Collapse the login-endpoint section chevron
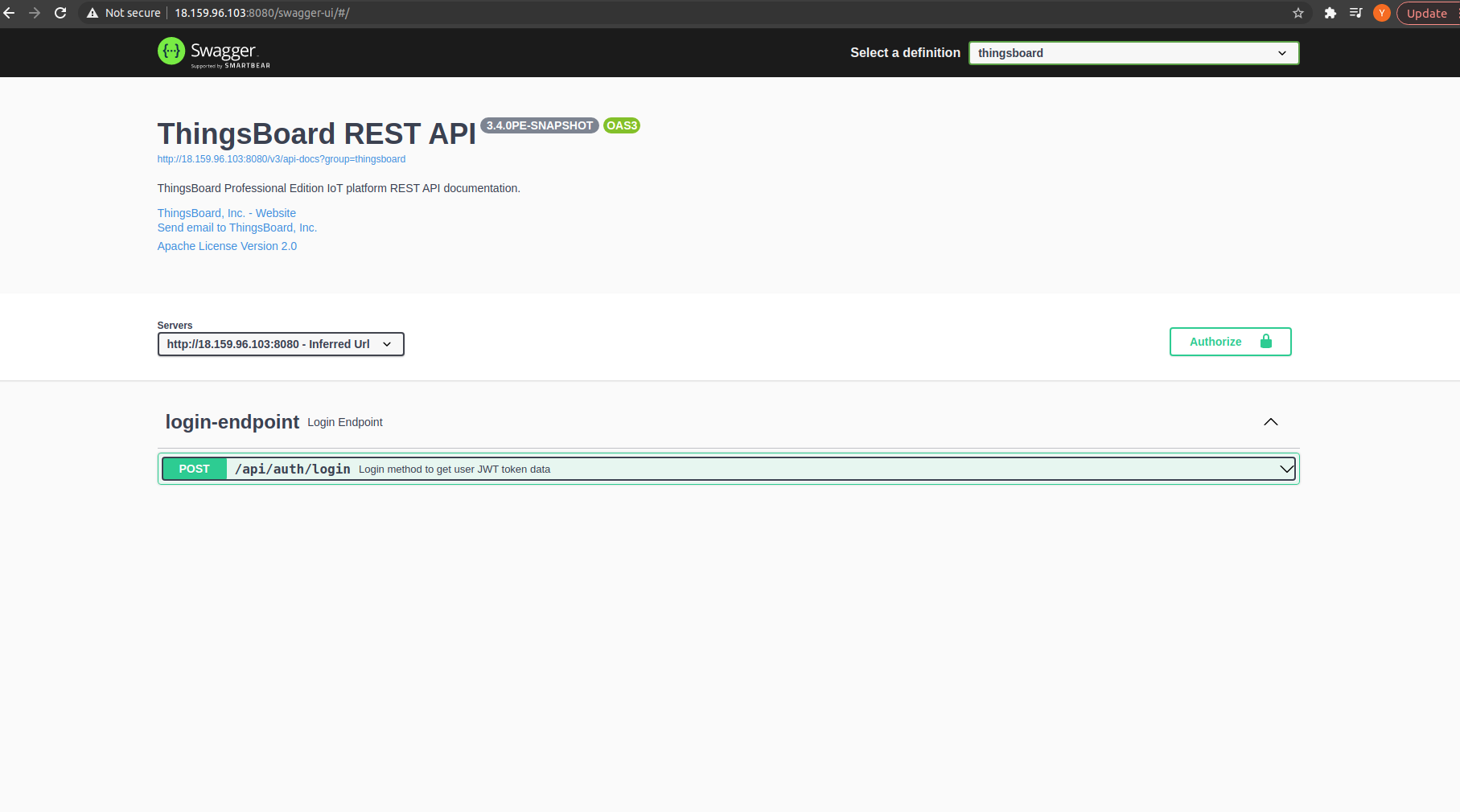The width and height of the screenshot is (1460, 812). coord(1271,421)
